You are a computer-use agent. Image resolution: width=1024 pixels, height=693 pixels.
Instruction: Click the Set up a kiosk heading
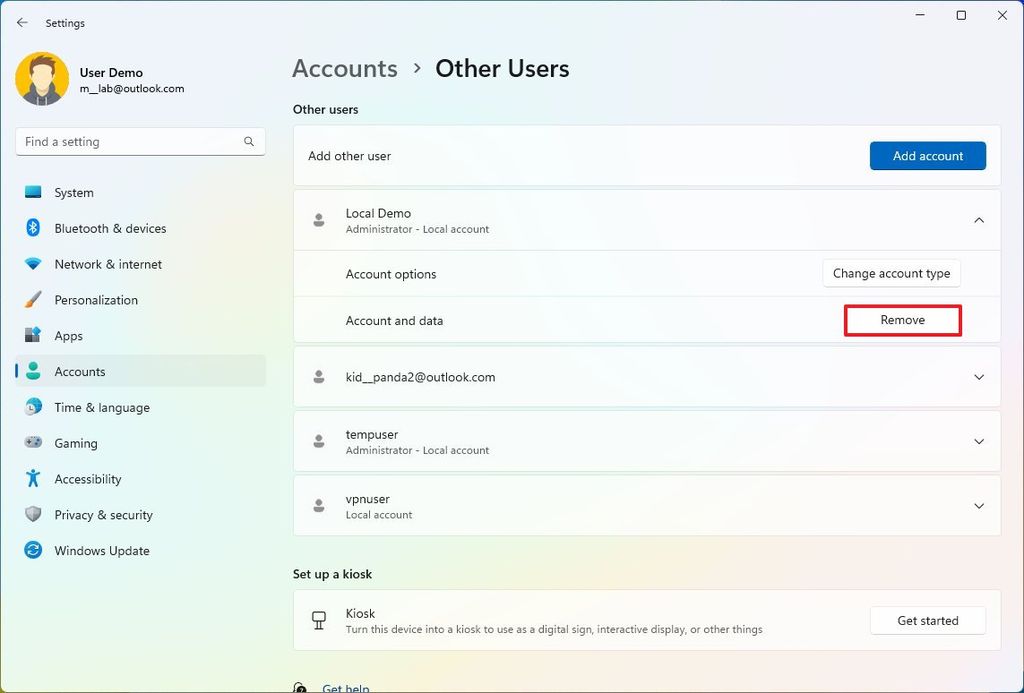pos(332,574)
